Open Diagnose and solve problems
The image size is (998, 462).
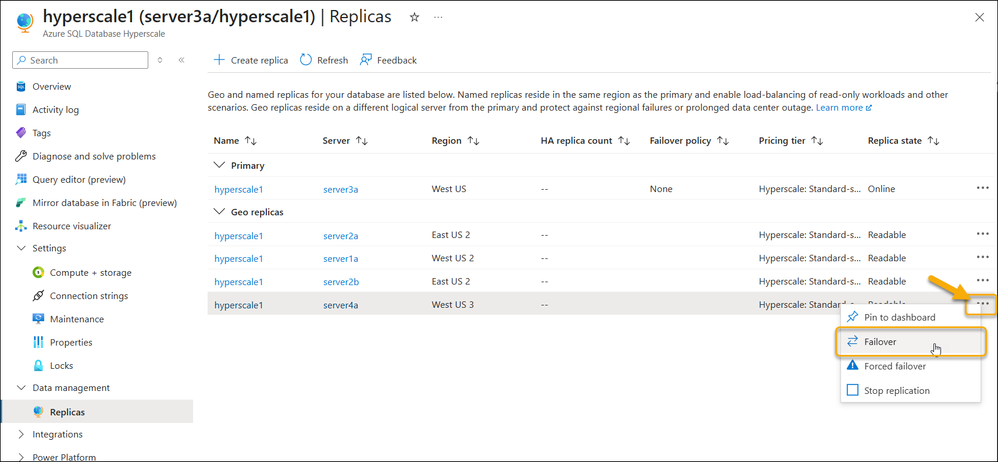point(94,156)
